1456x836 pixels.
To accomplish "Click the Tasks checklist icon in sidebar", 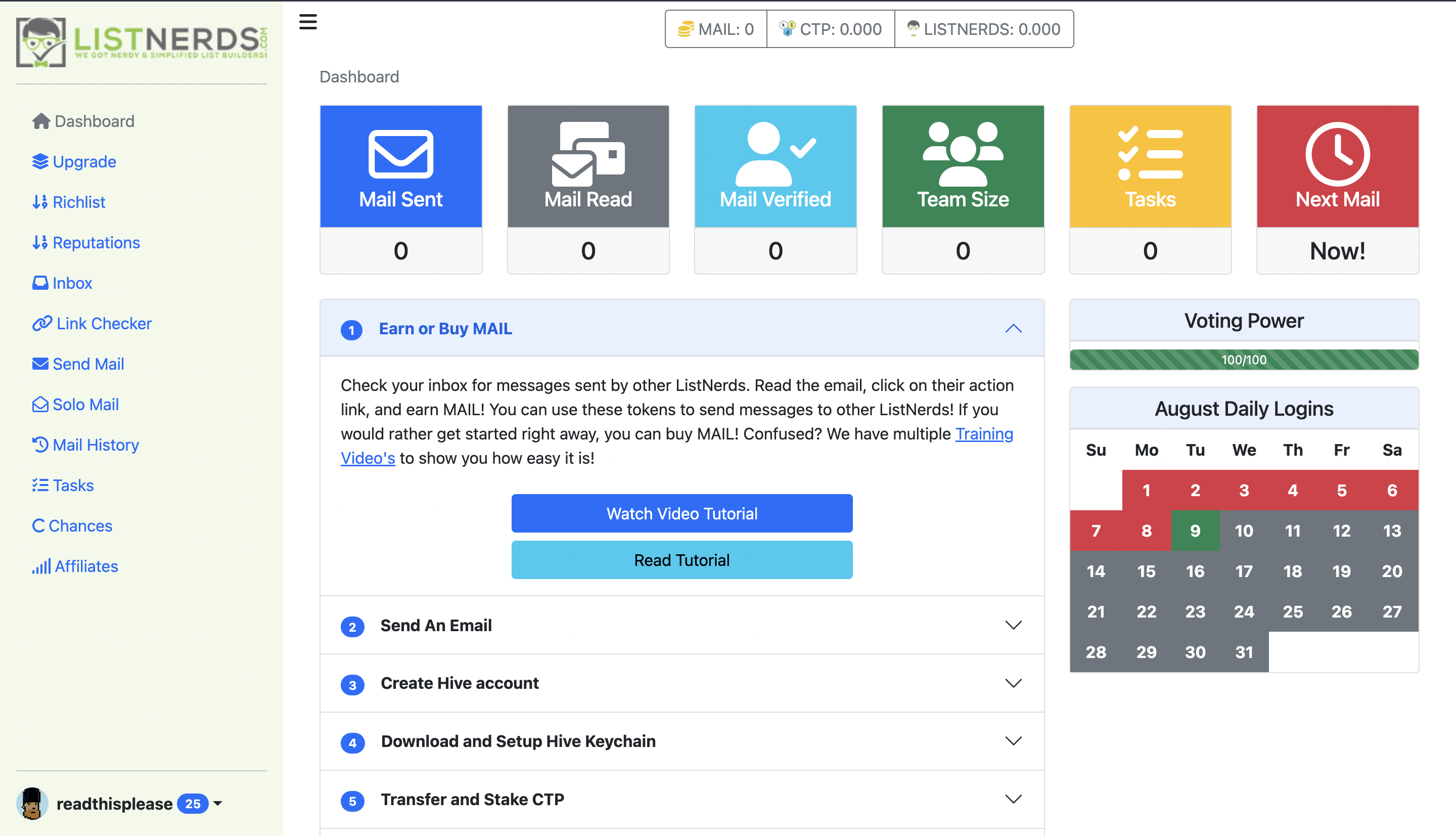I will 40,486.
